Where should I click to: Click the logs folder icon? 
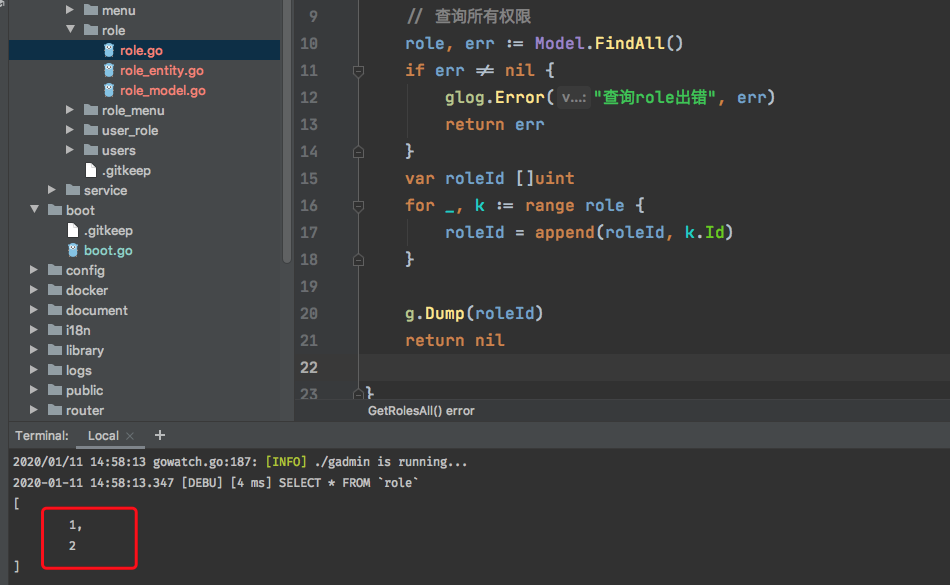click(55, 369)
